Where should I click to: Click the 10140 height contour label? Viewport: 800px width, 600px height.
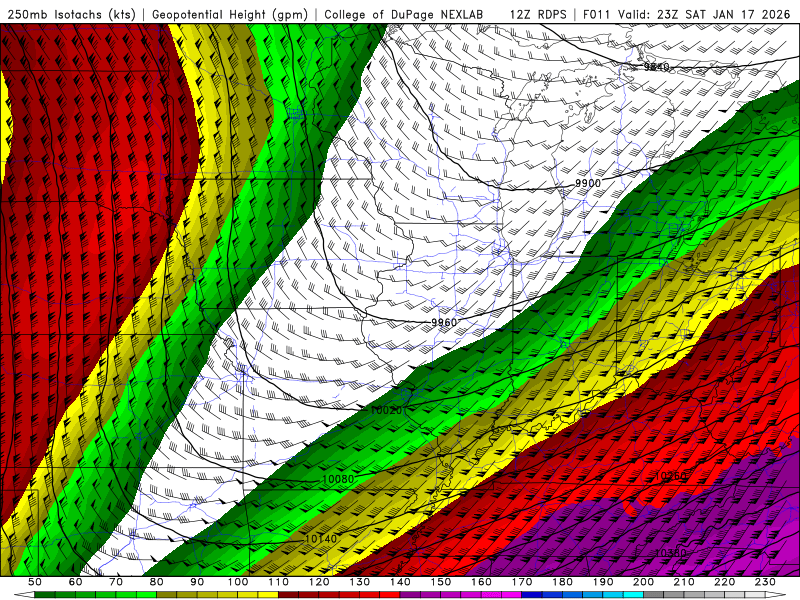(x=321, y=539)
